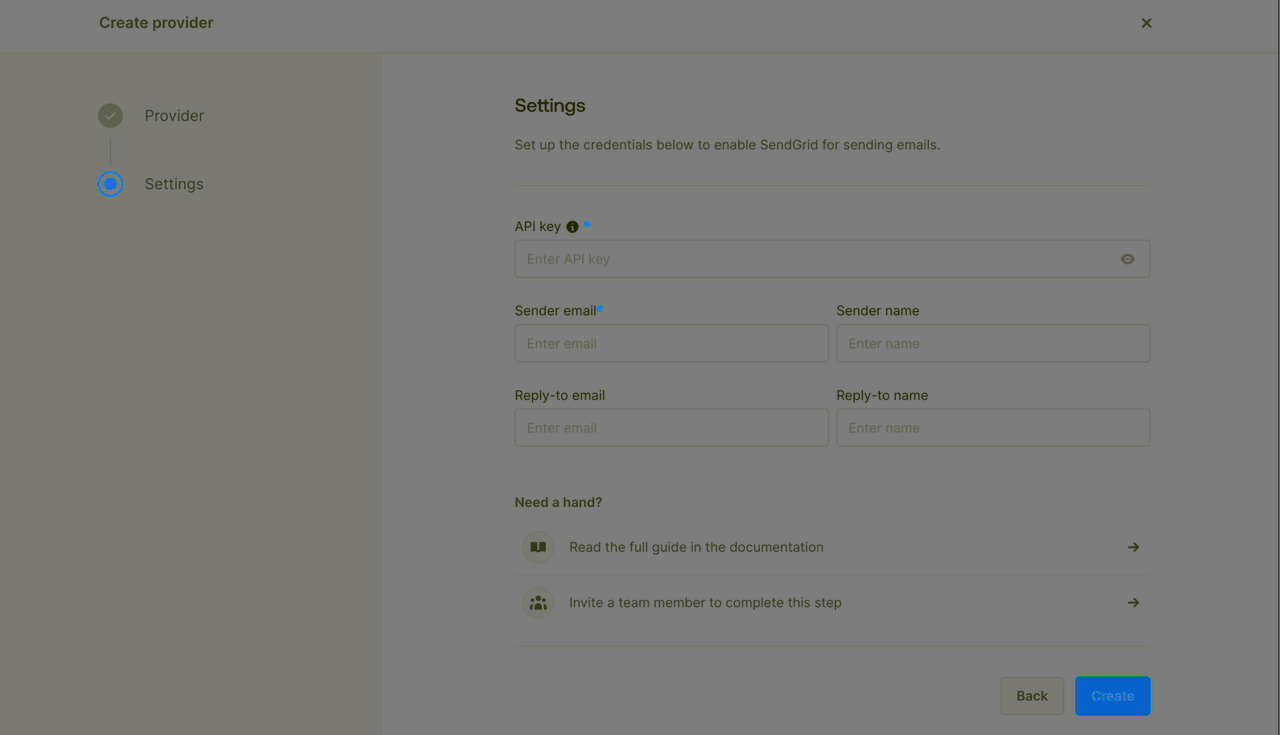This screenshot has height=735, width=1280.
Task: Click the book icon next to documentation guide
Action: (537, 547)
